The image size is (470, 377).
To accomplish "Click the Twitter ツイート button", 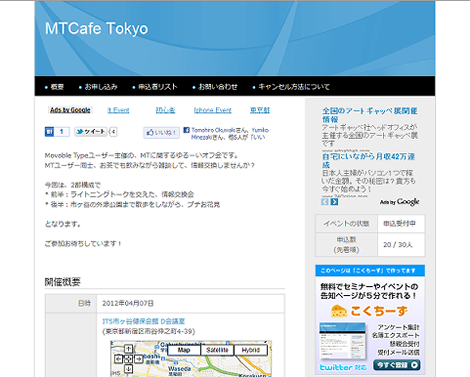I will (x=90, y=132).
